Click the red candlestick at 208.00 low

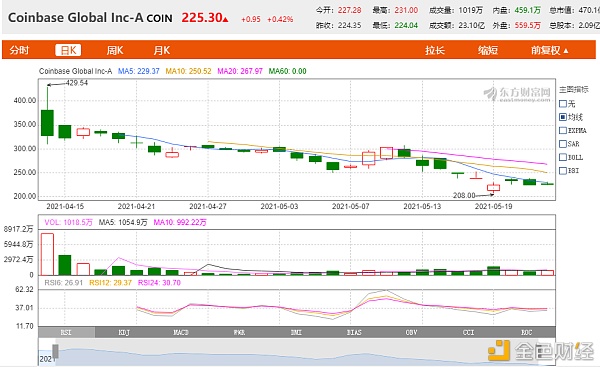coord(493,188)
